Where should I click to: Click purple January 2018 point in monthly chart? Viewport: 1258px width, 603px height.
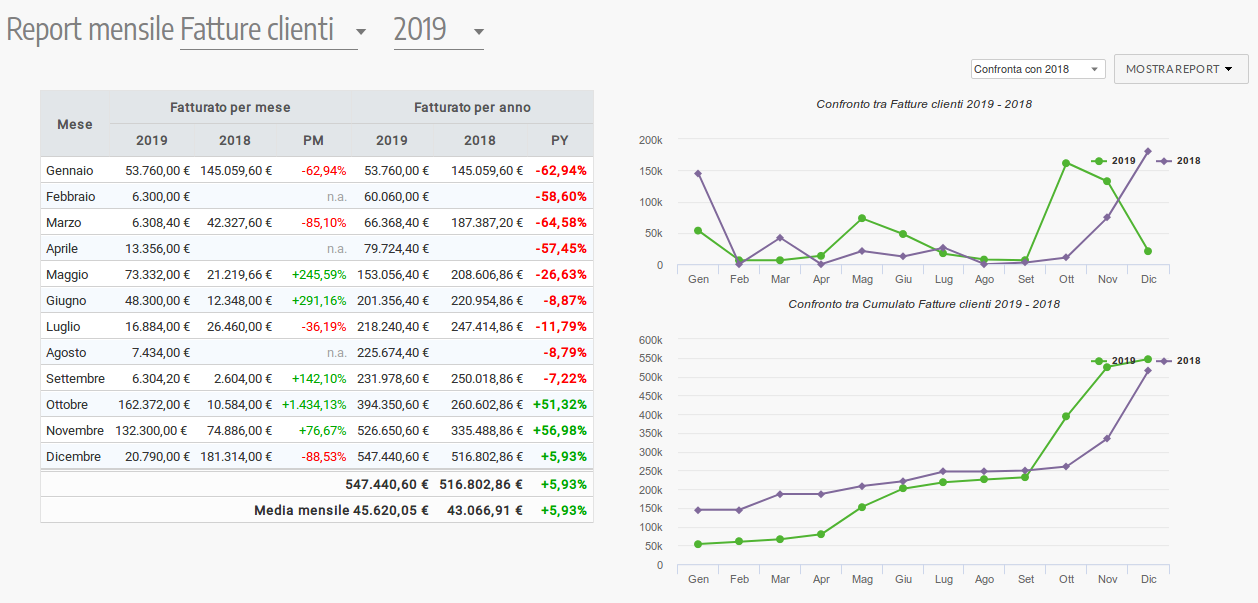698,173
